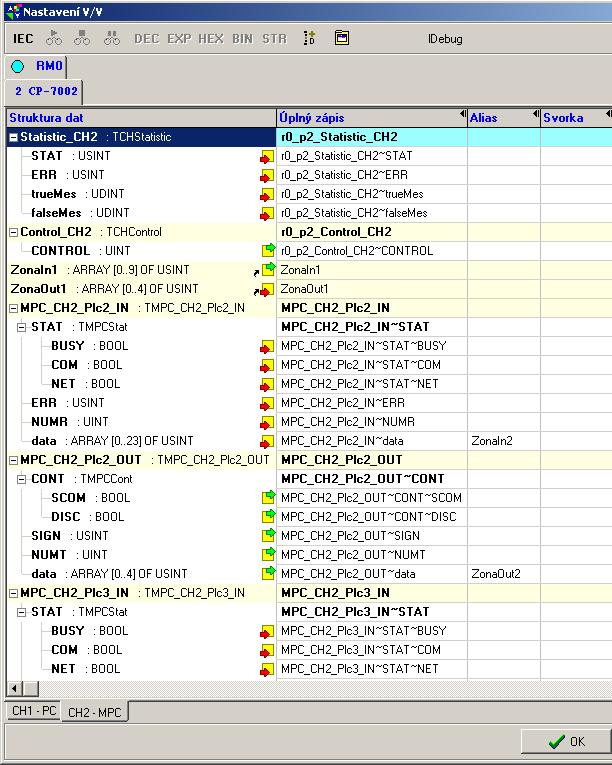This screenshot has height=765, width=612.
Task: Click the Struktura dat column header
Action: pos(141,118)
